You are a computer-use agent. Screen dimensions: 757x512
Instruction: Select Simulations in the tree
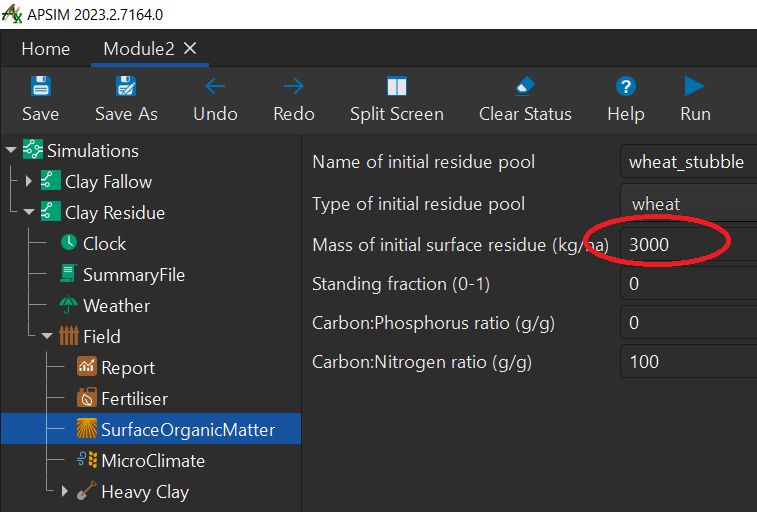tap(93, 151)
